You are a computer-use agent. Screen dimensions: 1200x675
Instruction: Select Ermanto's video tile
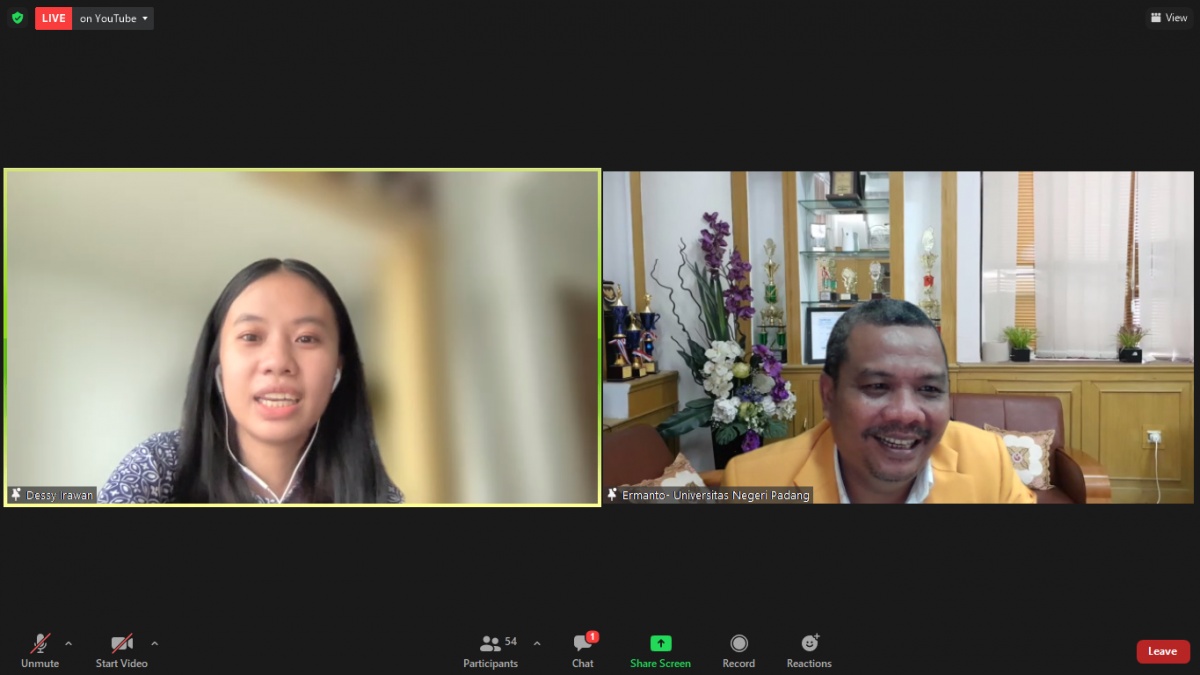898,337
